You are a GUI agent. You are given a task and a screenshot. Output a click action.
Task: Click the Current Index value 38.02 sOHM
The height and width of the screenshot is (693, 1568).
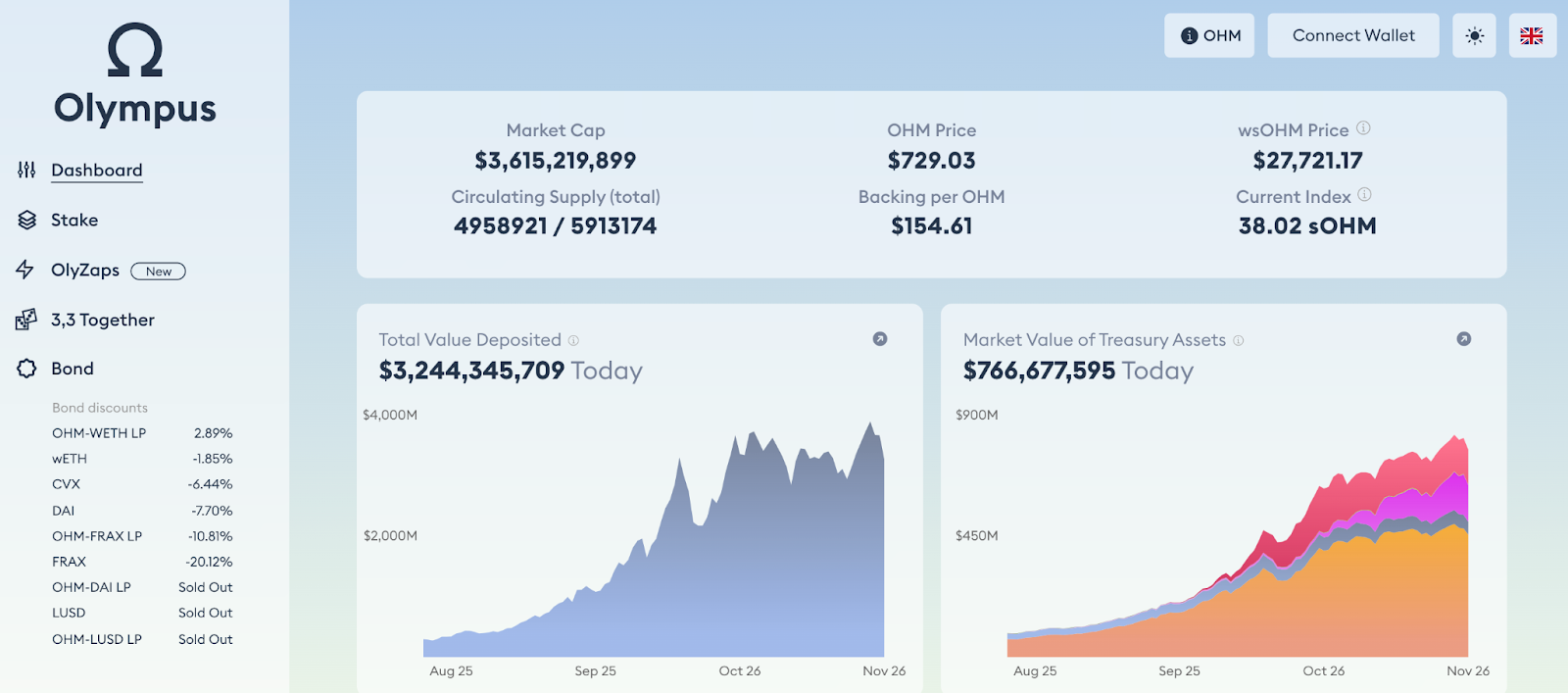click(1307, 225)
